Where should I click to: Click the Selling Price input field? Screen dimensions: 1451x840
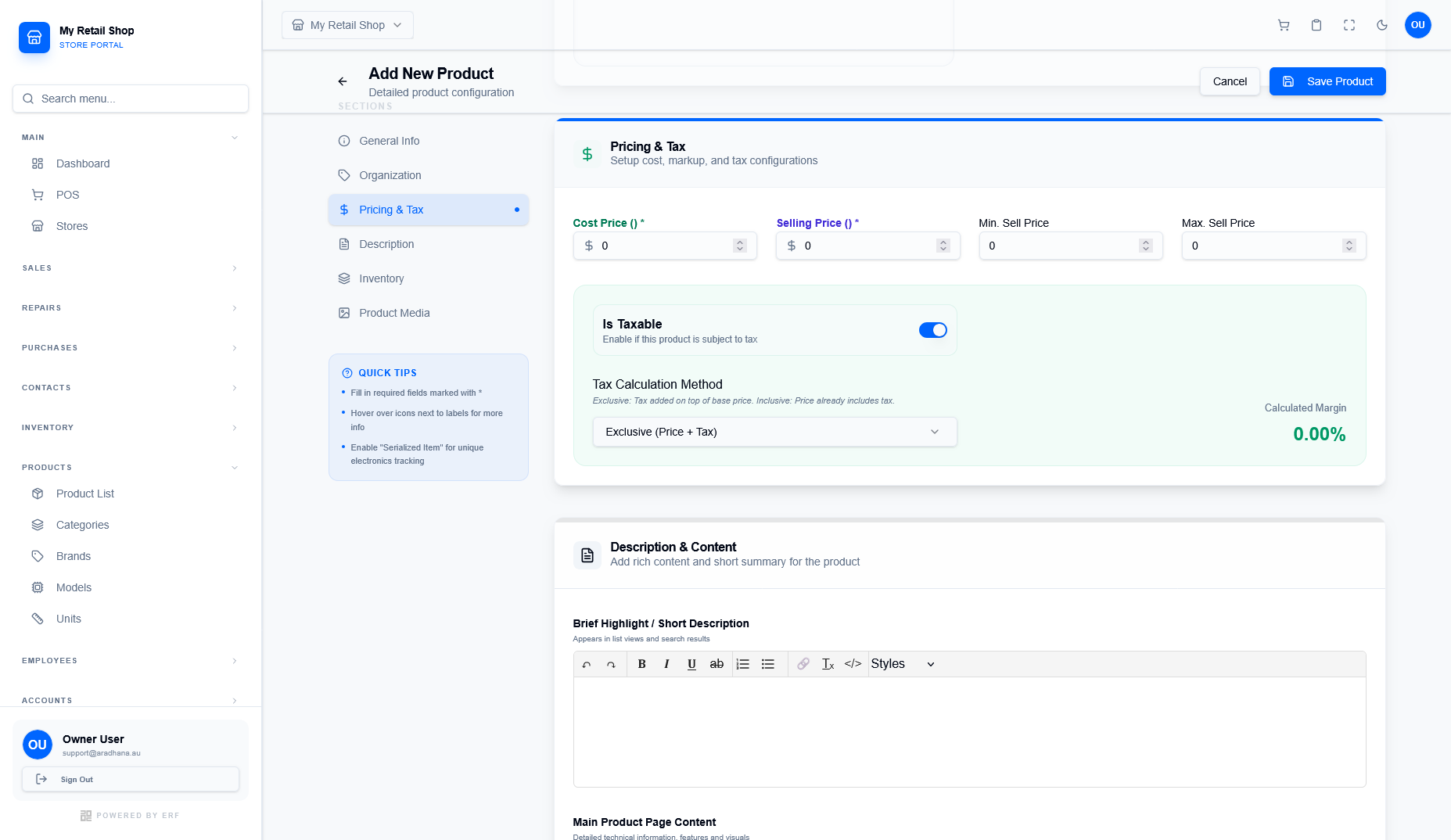coord(867,246)
